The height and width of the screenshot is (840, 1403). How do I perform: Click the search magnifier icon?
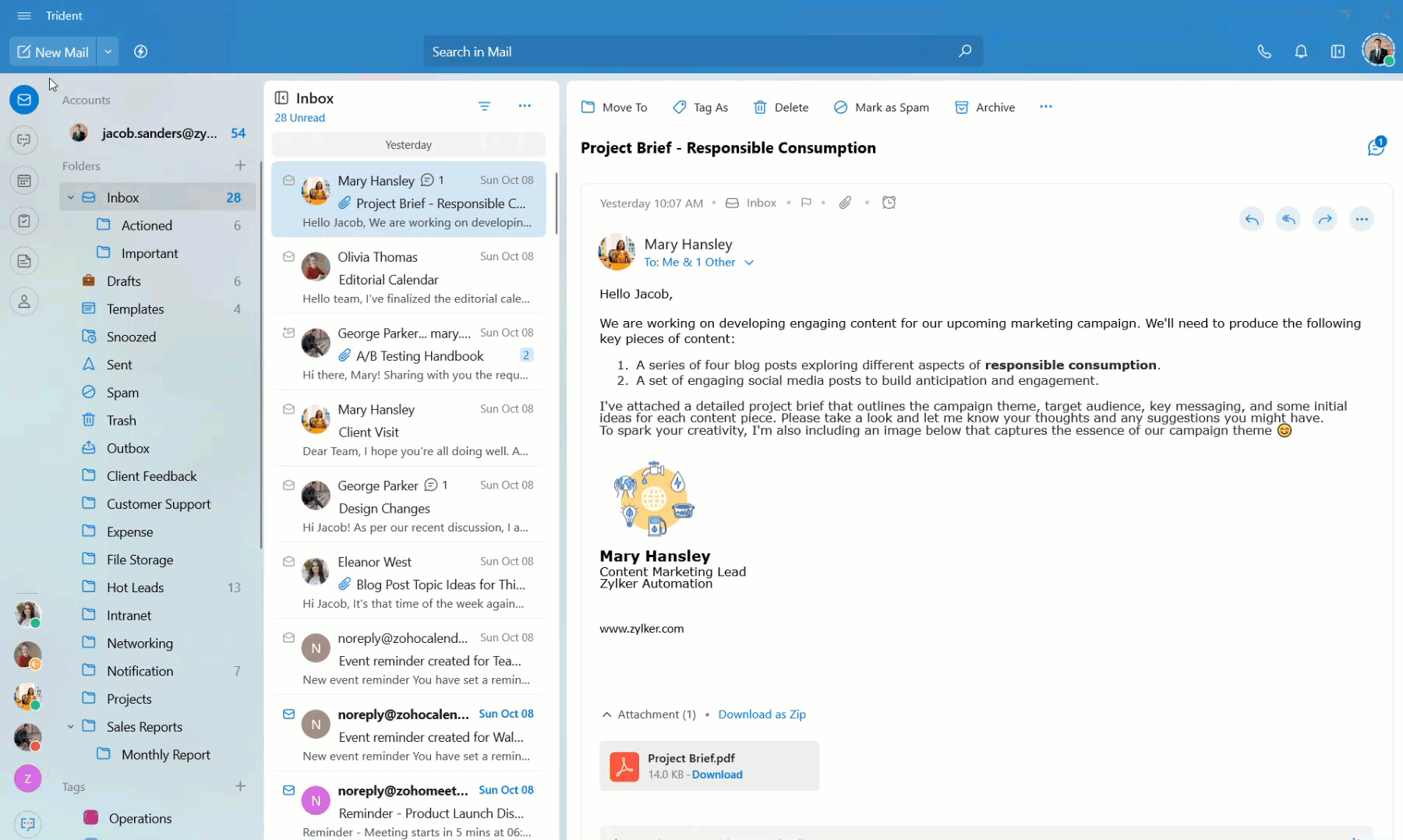point(965,51)
